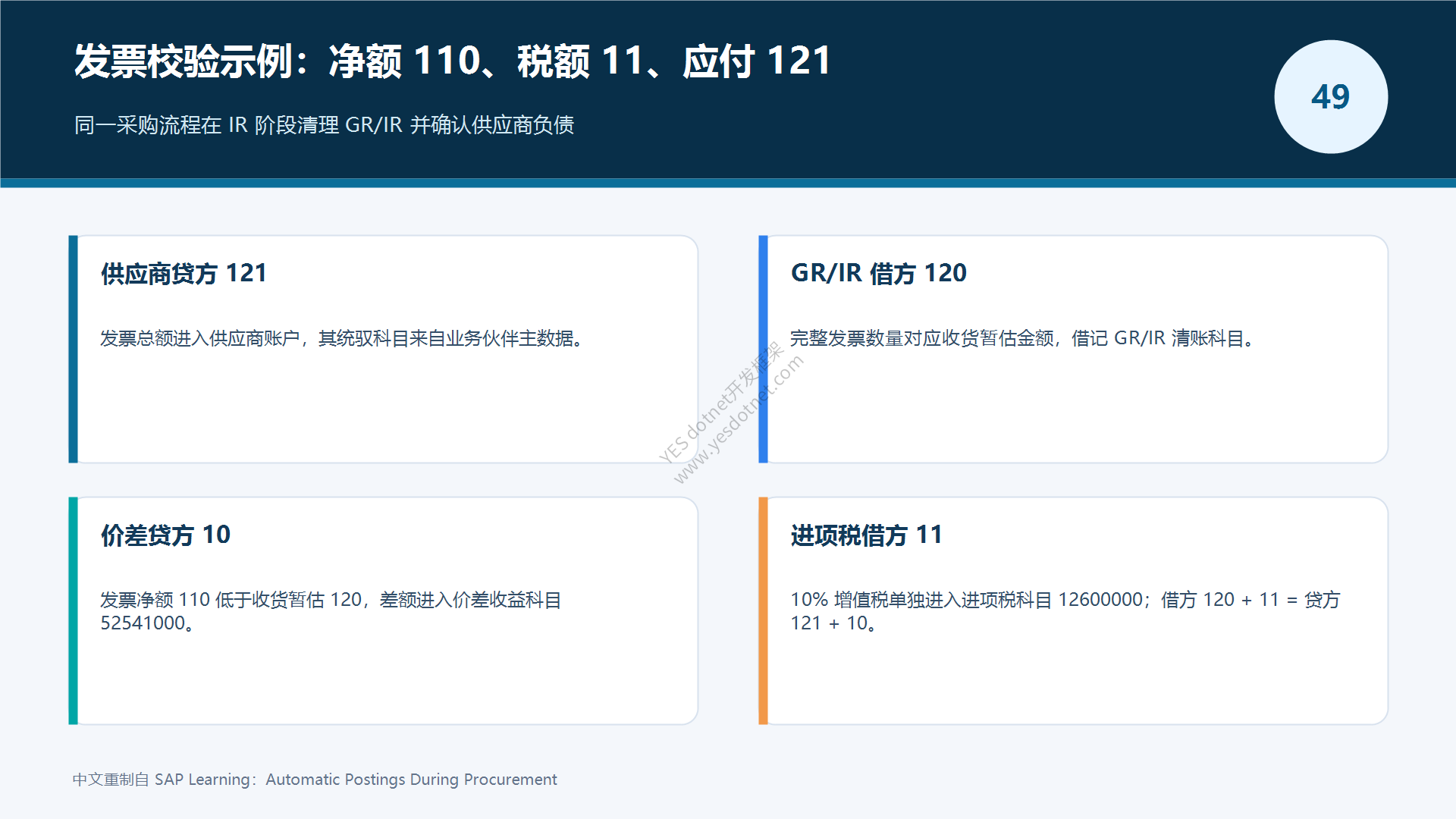Click the text mentioning 进项税科目 12600000
This screenshot has height=819, width=1456.
point(1065,611)
